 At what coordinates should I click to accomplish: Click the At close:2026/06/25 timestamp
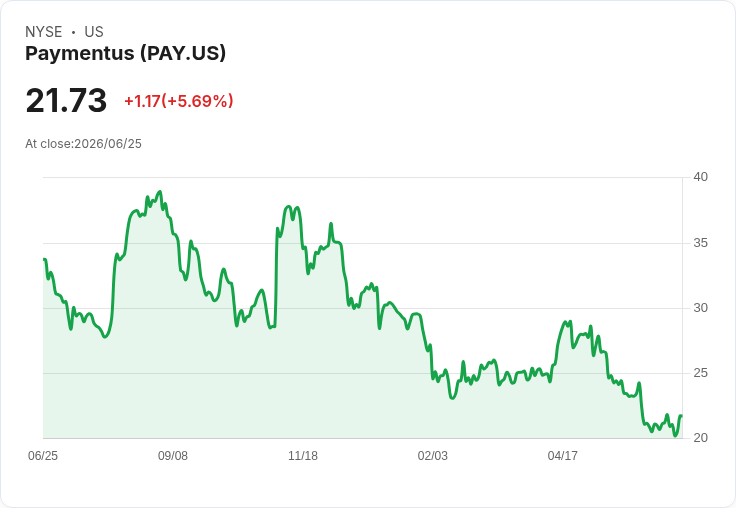click(x=84, y=144)
